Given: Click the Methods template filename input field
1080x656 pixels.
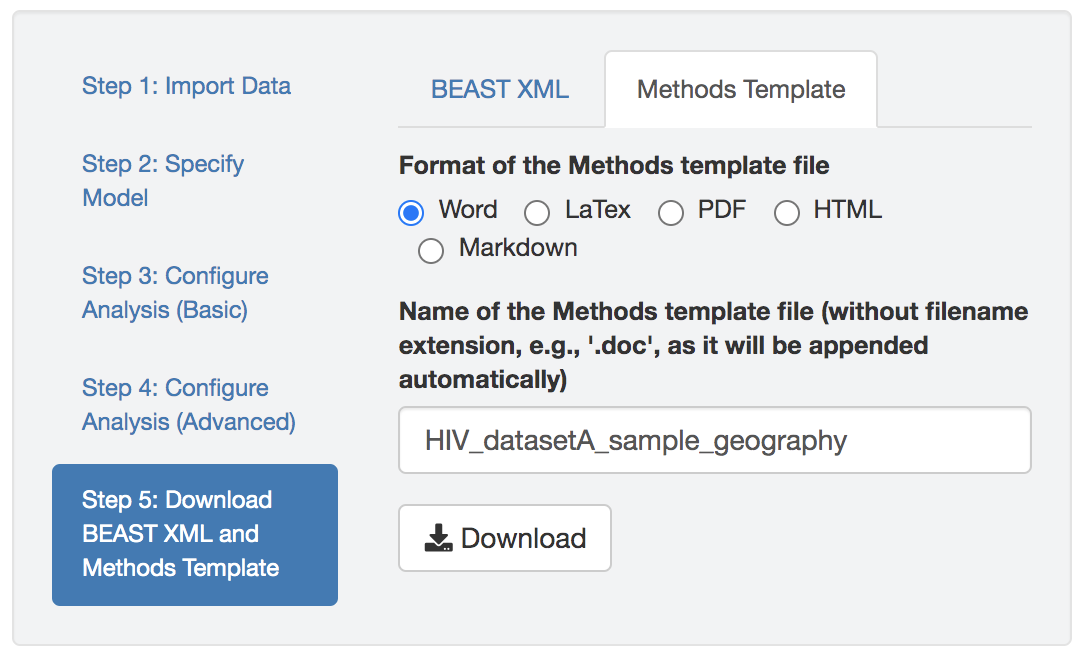Looking at the screenshot, I should click(x=714, y=440).
